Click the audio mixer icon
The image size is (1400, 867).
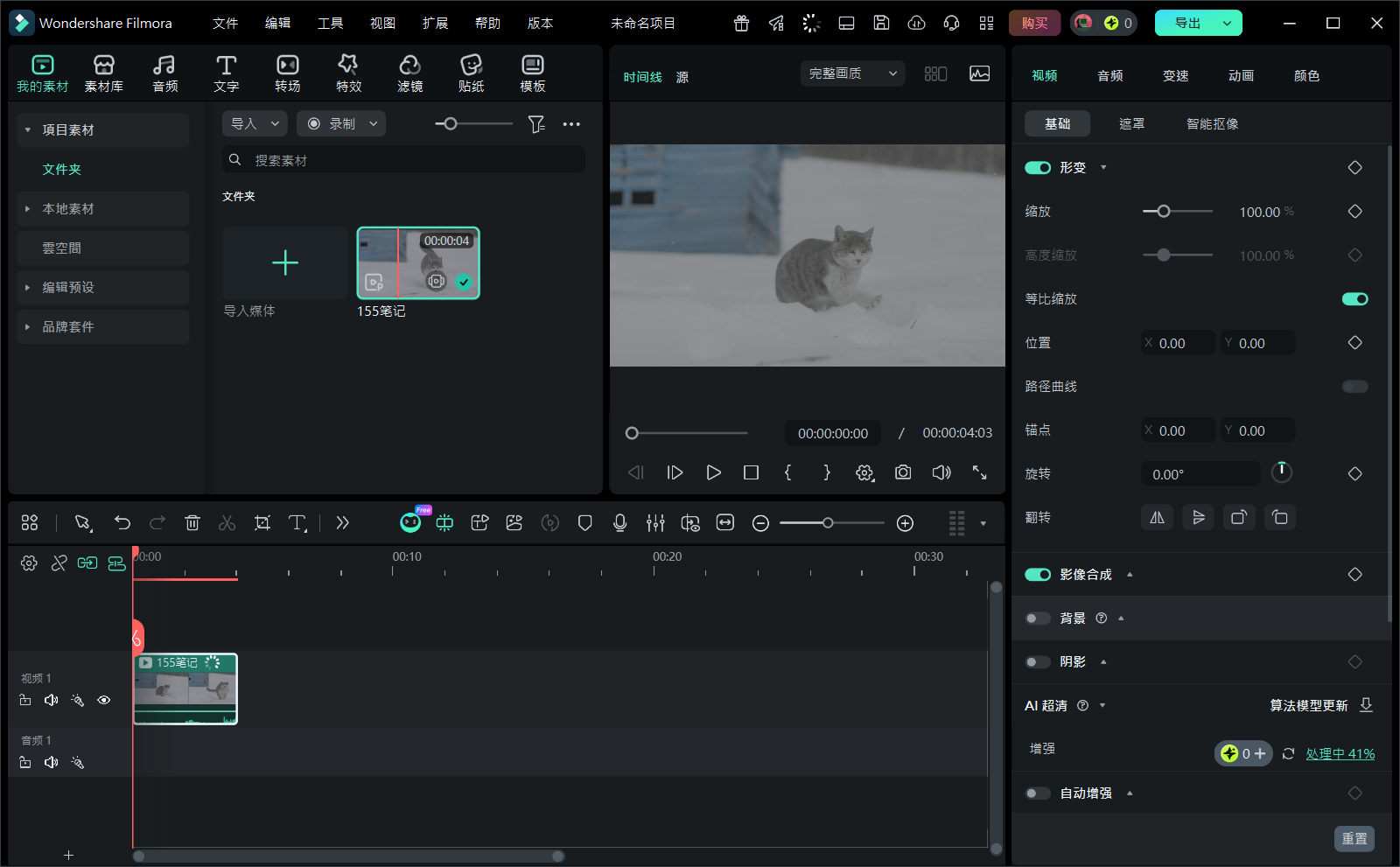pyautogui.click(x=655, y=523)
